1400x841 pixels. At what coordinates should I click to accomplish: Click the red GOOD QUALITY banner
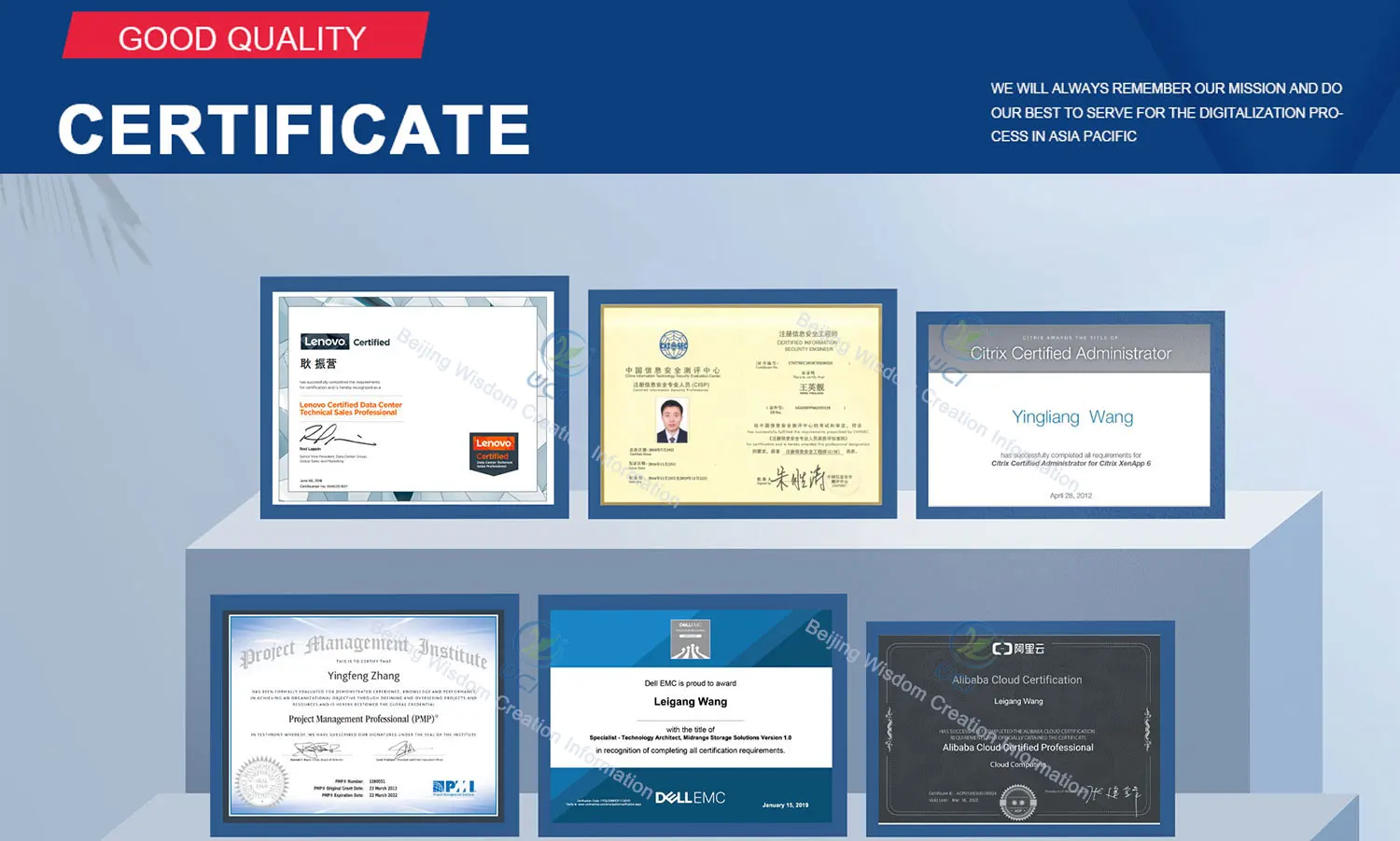tap(245, 35)
